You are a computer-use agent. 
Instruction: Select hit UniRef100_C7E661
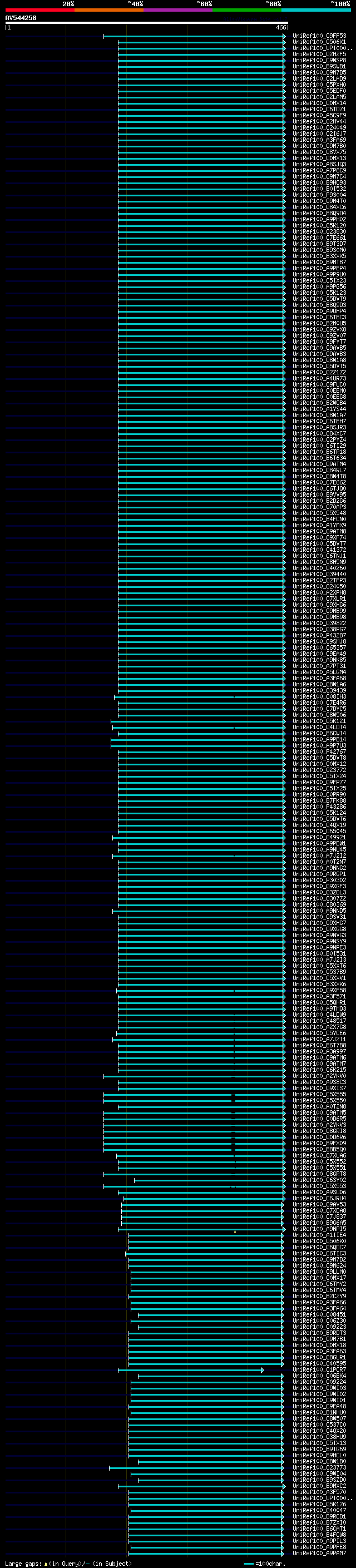pos(319,238)
